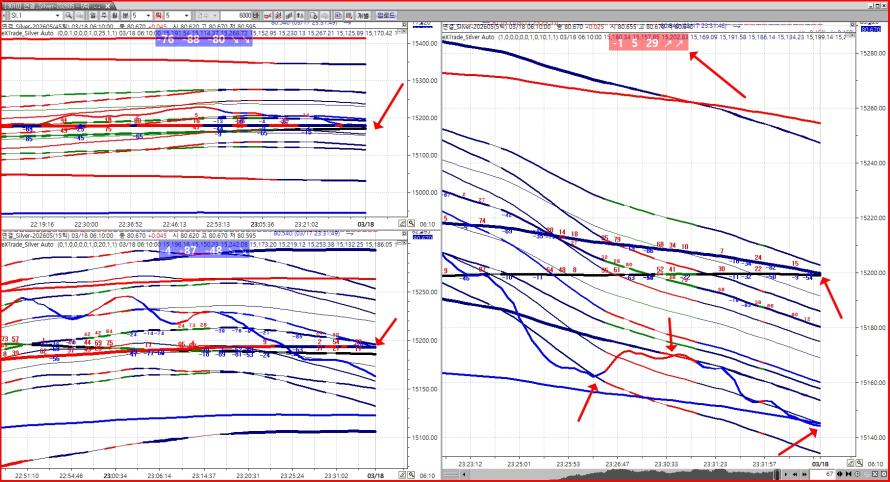Open chart tools icon at bottom-left chart bottom
Screen dimensions: 890x482
(402, 475)
